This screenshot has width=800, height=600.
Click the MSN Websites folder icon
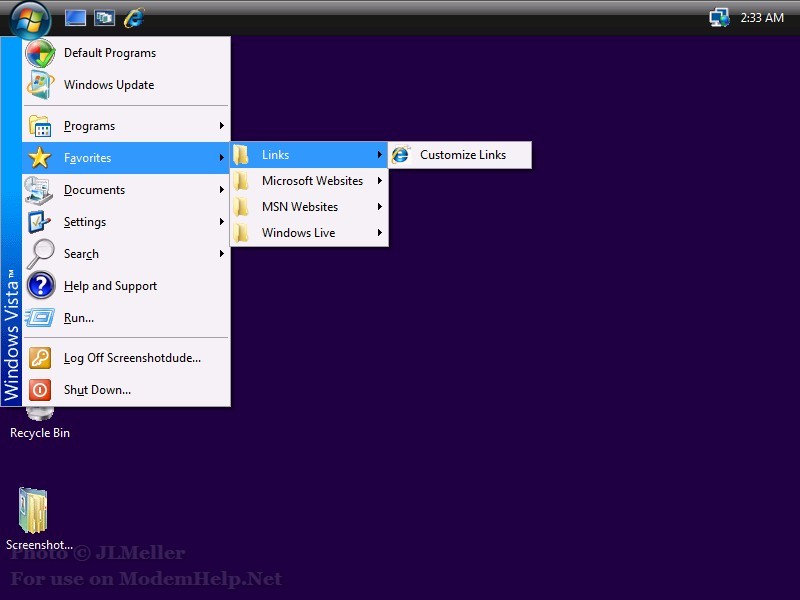pyautogui.click(x=241, y=207)
